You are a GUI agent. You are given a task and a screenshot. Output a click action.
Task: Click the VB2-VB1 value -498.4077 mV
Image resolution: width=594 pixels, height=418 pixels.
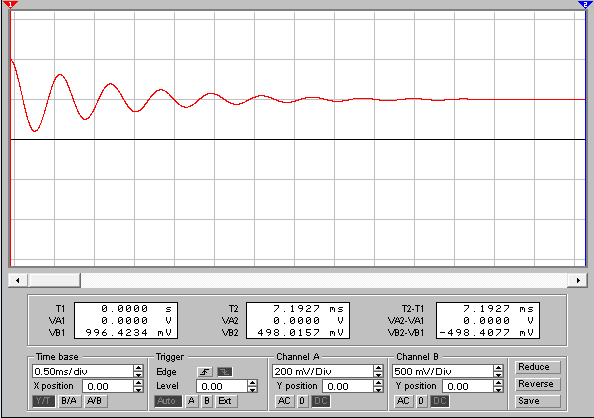point(486,333)
